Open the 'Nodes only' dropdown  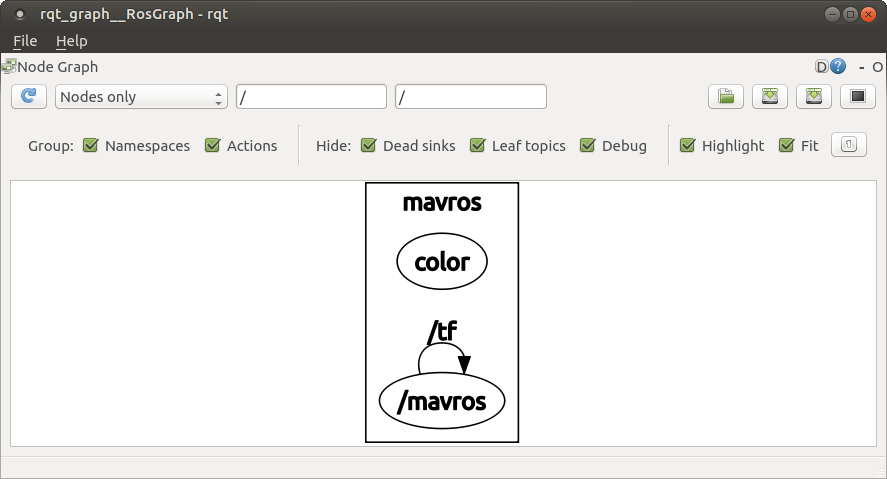click(141, 97)
